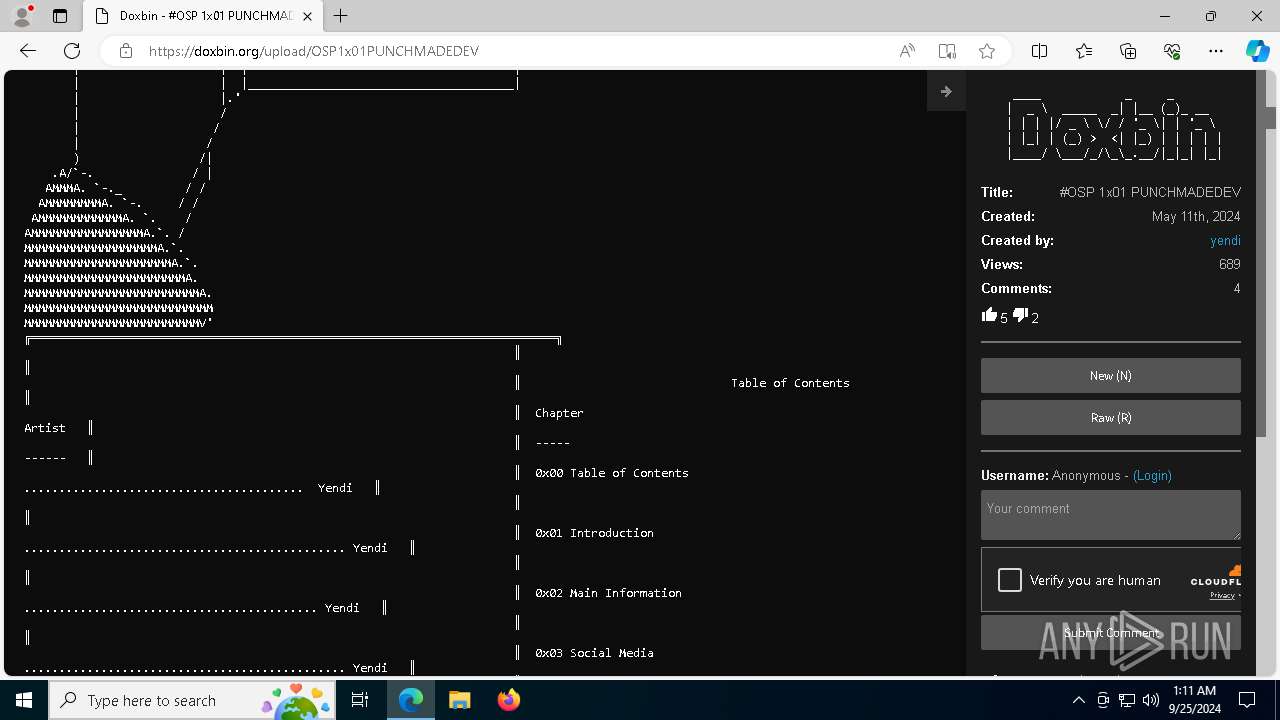Viewport: 1280px width, 720px height.
Task: Open Collections panel
Action: [1128, 51]
